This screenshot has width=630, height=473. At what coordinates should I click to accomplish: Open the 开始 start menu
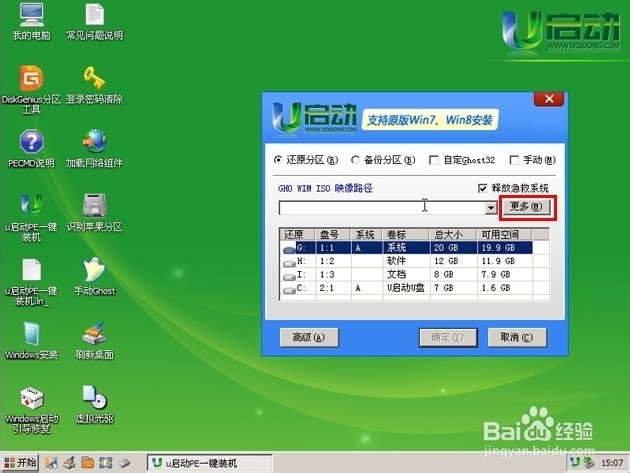[20, 463]
